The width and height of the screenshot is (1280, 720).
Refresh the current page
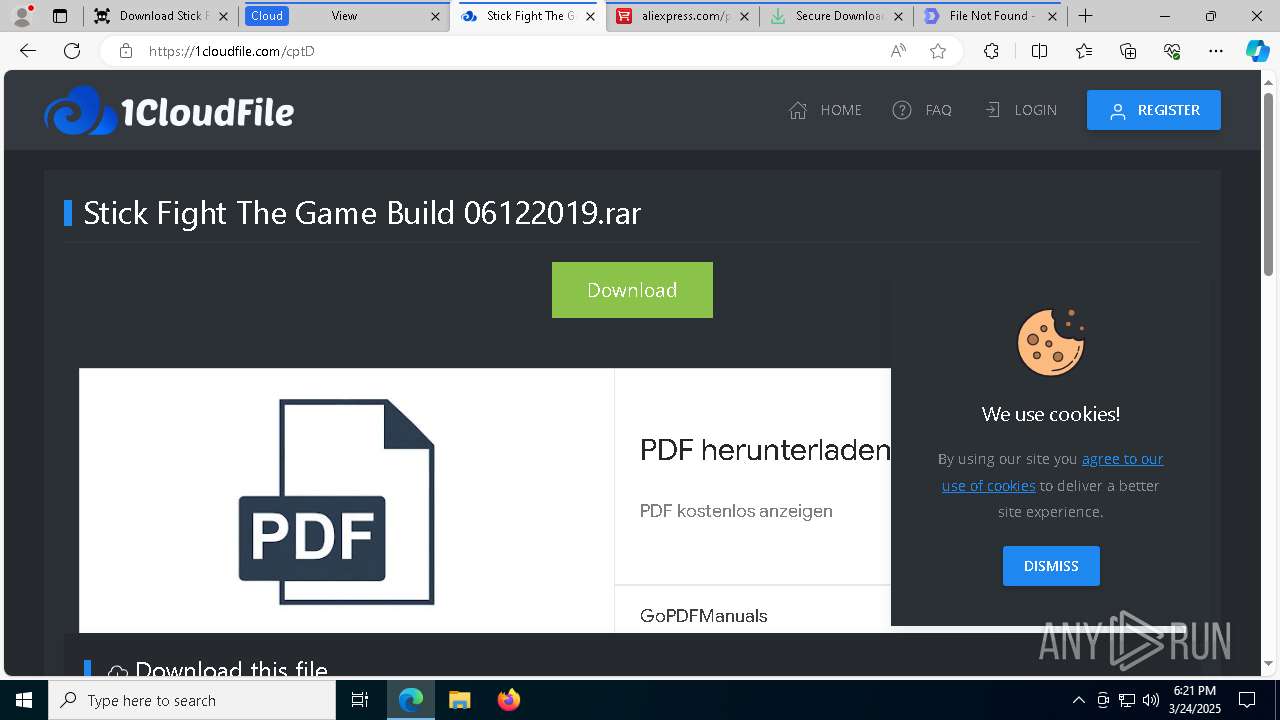coord(72,51)
